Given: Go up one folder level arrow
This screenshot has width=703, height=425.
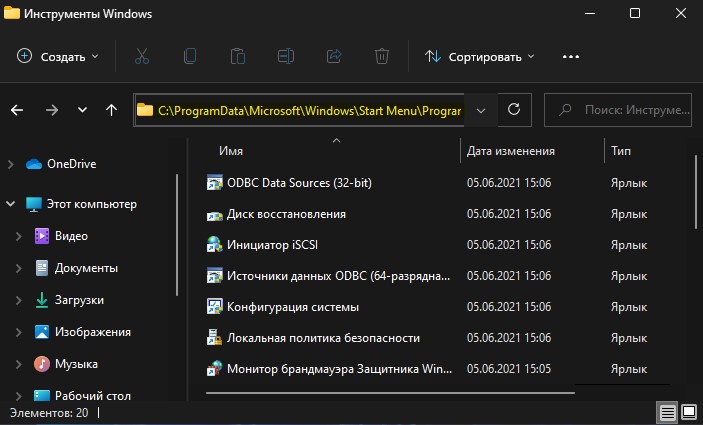Looking at the screenshot, I should pos(111,110).
